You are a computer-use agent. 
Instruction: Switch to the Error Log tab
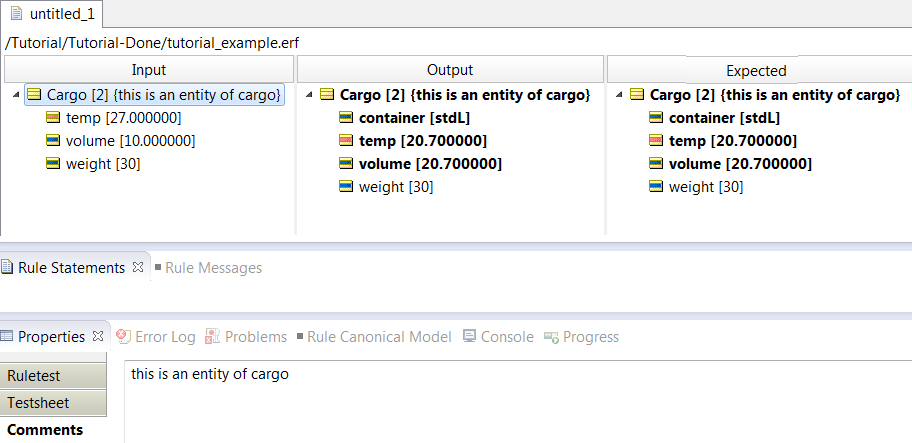(165, 337)
